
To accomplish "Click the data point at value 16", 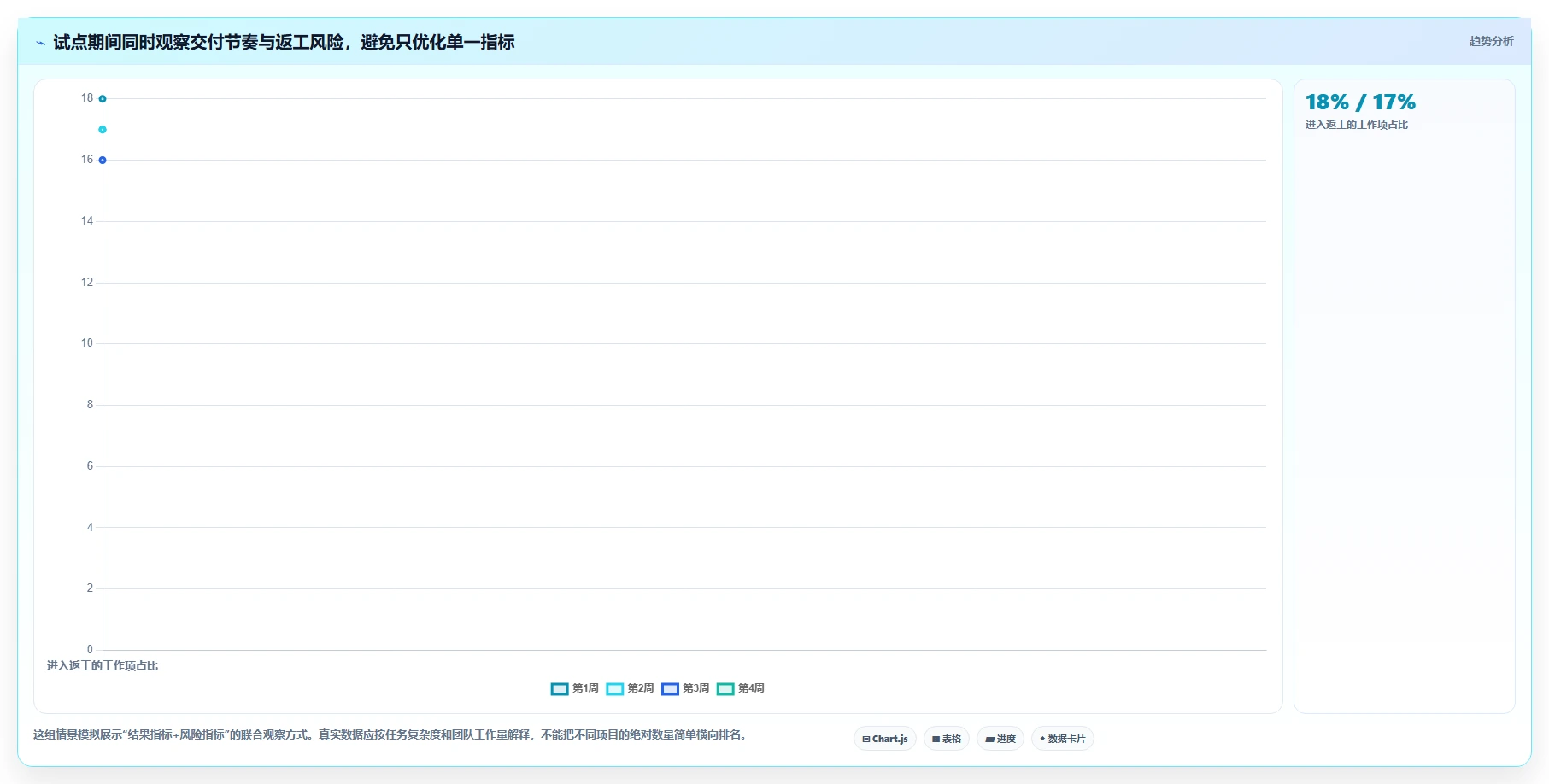I will click(103, 161).
